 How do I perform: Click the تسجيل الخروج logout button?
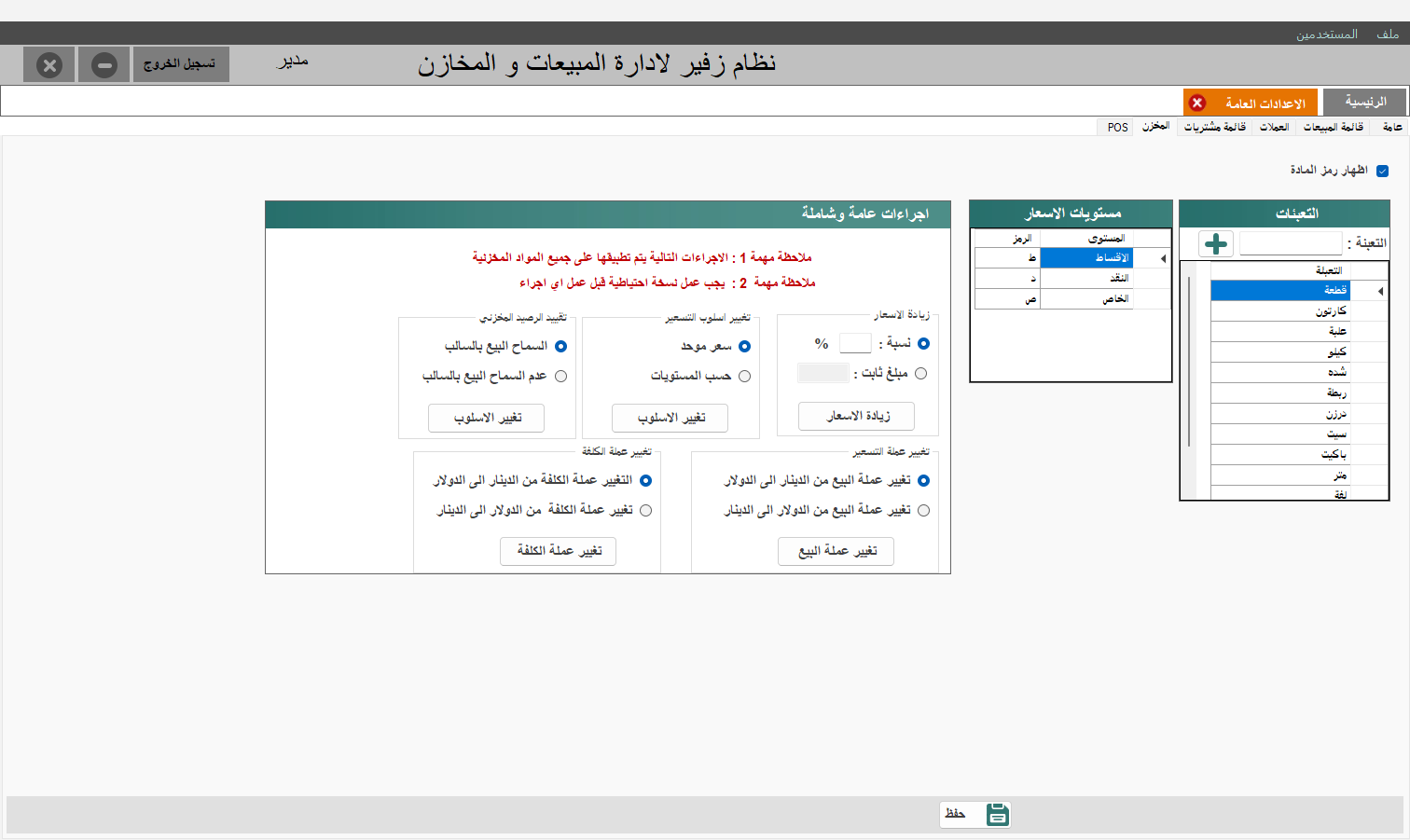[181, 64]
